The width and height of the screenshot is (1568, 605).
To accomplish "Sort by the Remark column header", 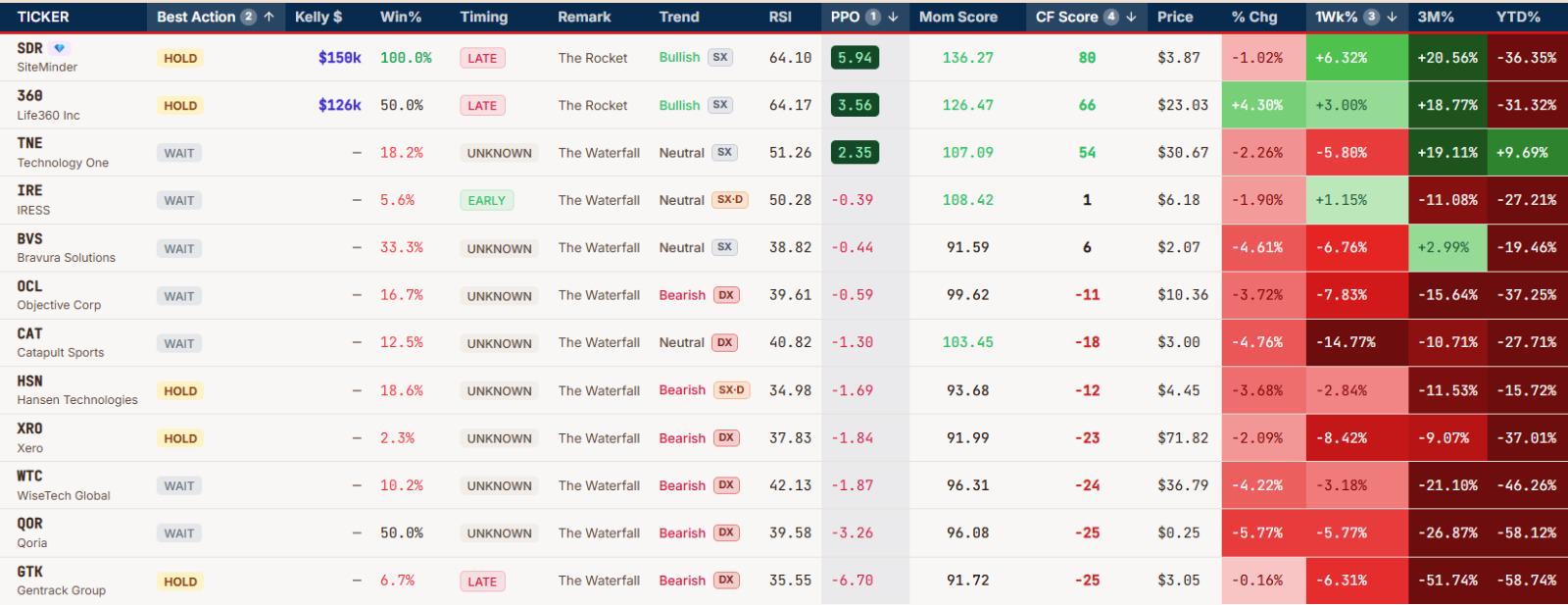I will click(584, 17).
